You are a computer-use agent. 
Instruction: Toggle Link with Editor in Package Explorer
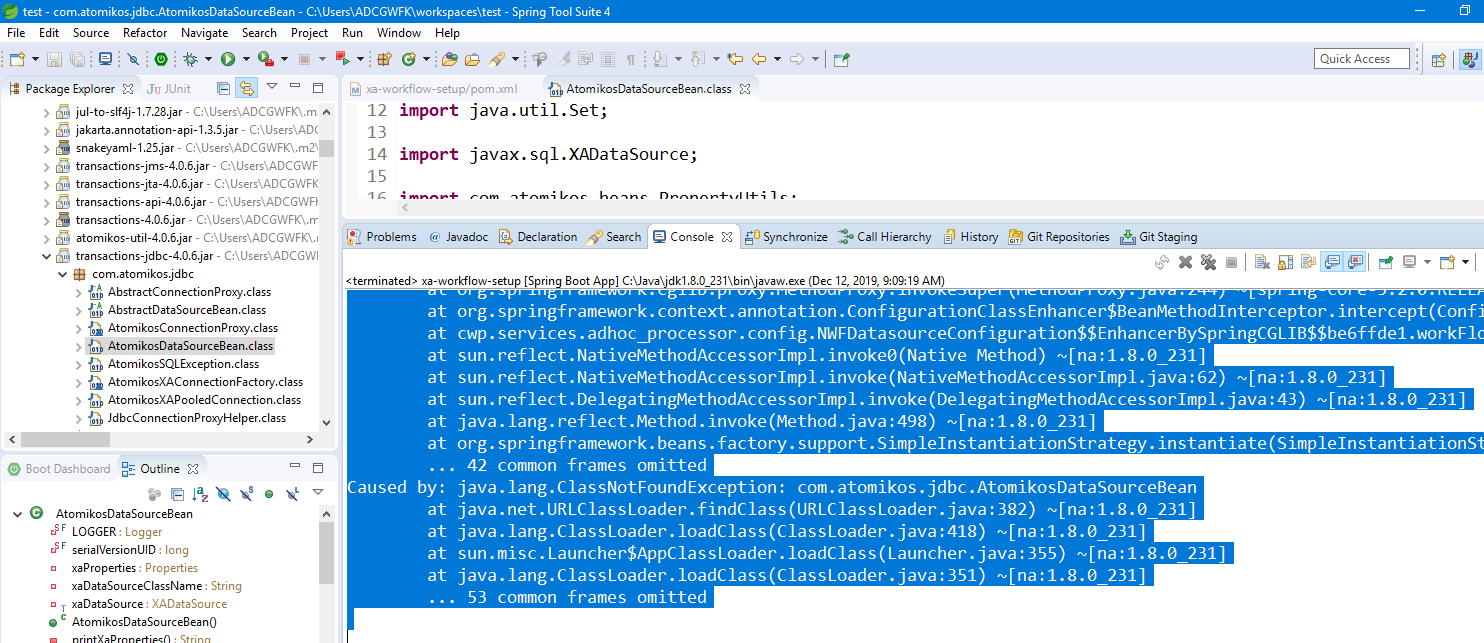(246, 88)
